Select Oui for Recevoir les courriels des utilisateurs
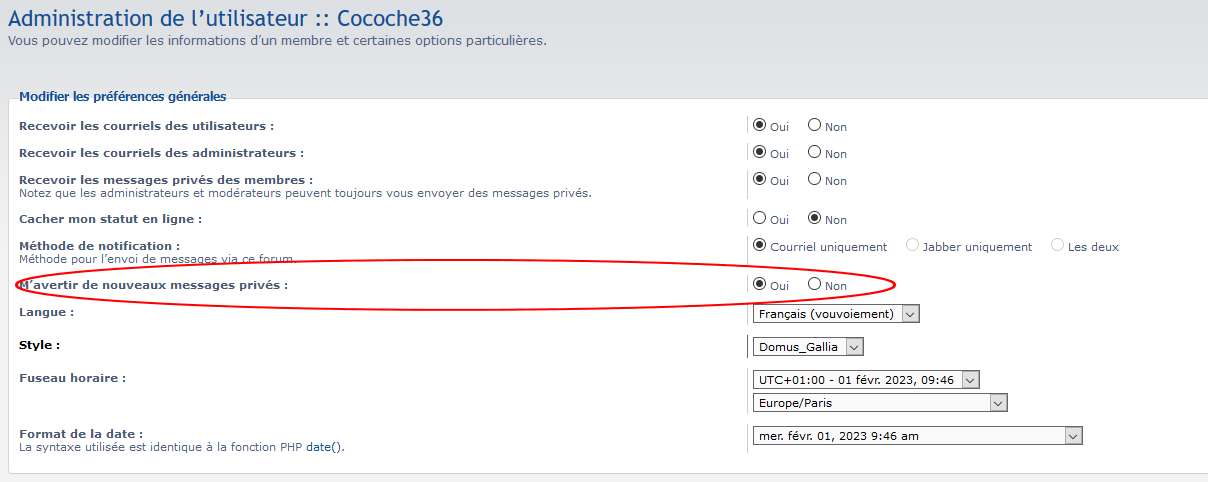This screenshot has width=1208, height=482. (760, 126)
